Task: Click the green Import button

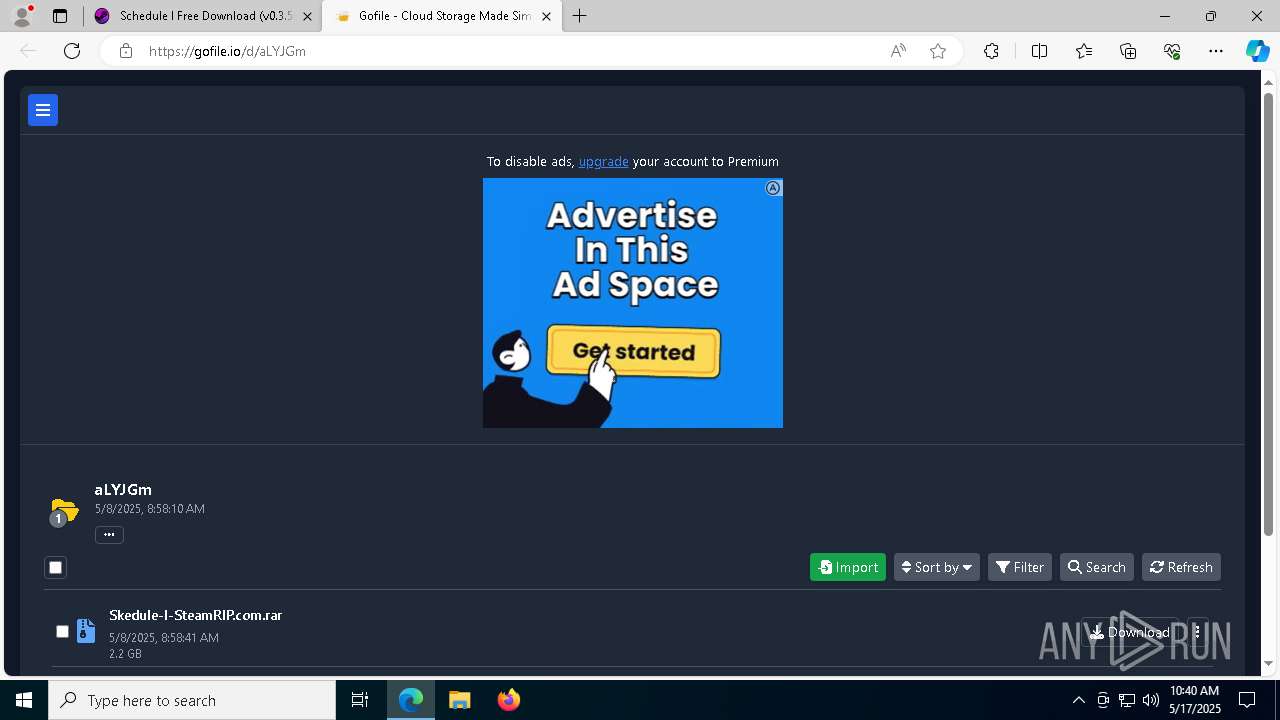Action: coord(848,567)
